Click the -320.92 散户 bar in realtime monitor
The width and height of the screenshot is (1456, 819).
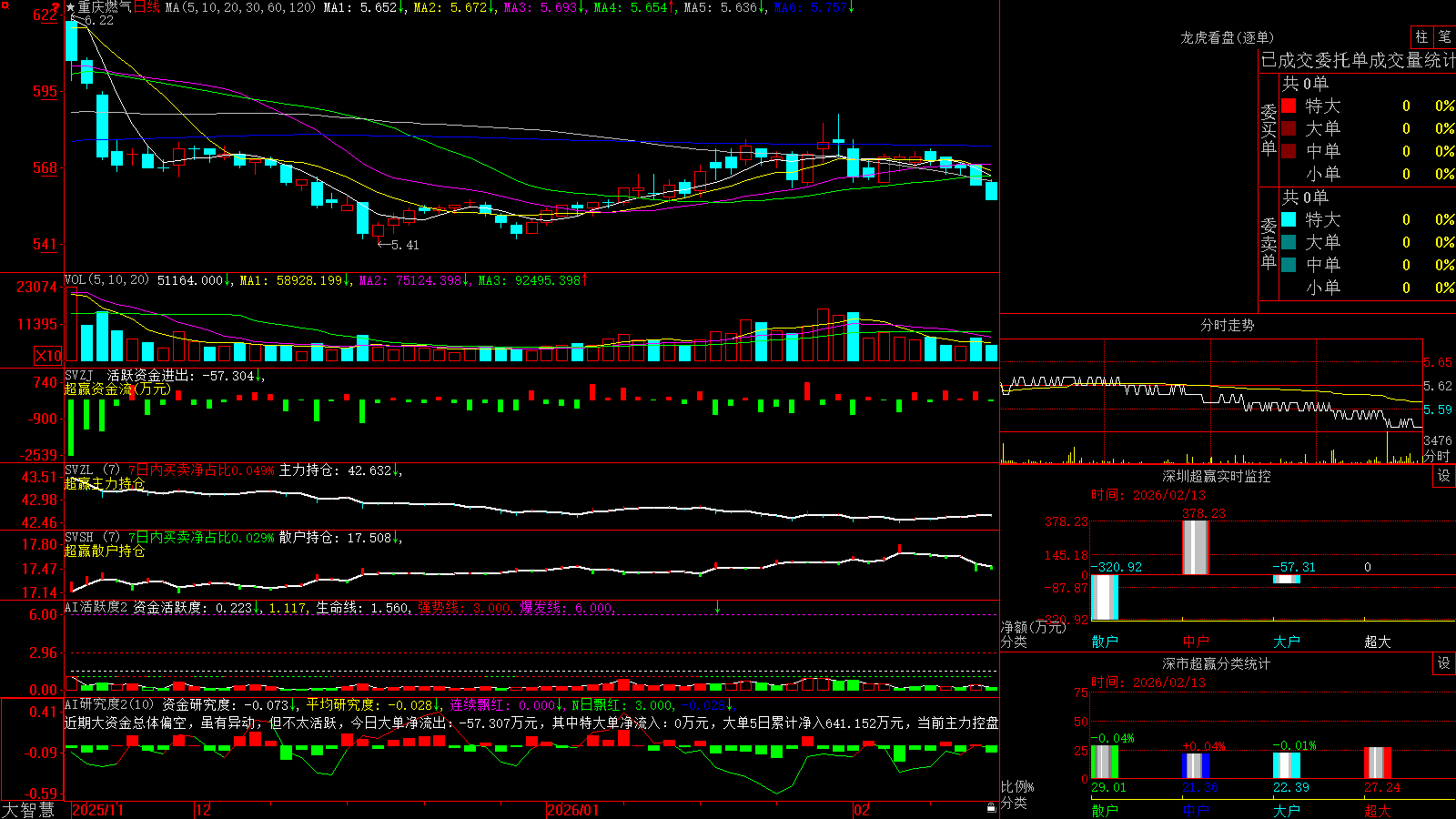click(1104, 597)
